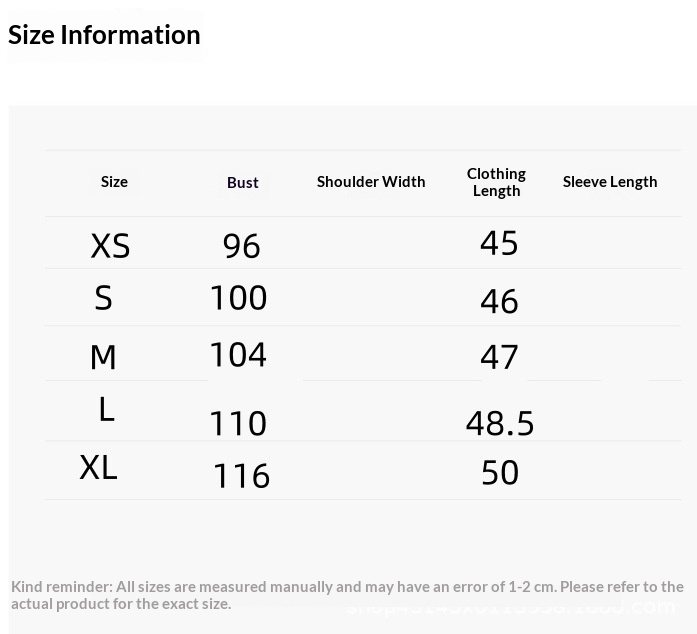This screenshot has height=634, width=697.
Task: Click the bust value 110
Action: pyautogui.click(x=238, y=423)
